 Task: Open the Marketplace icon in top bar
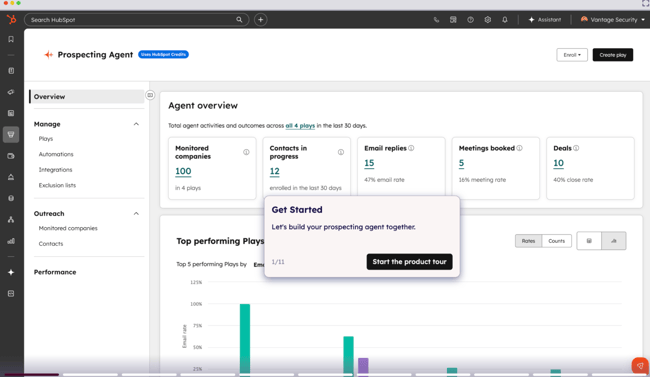tap(453, 19)
